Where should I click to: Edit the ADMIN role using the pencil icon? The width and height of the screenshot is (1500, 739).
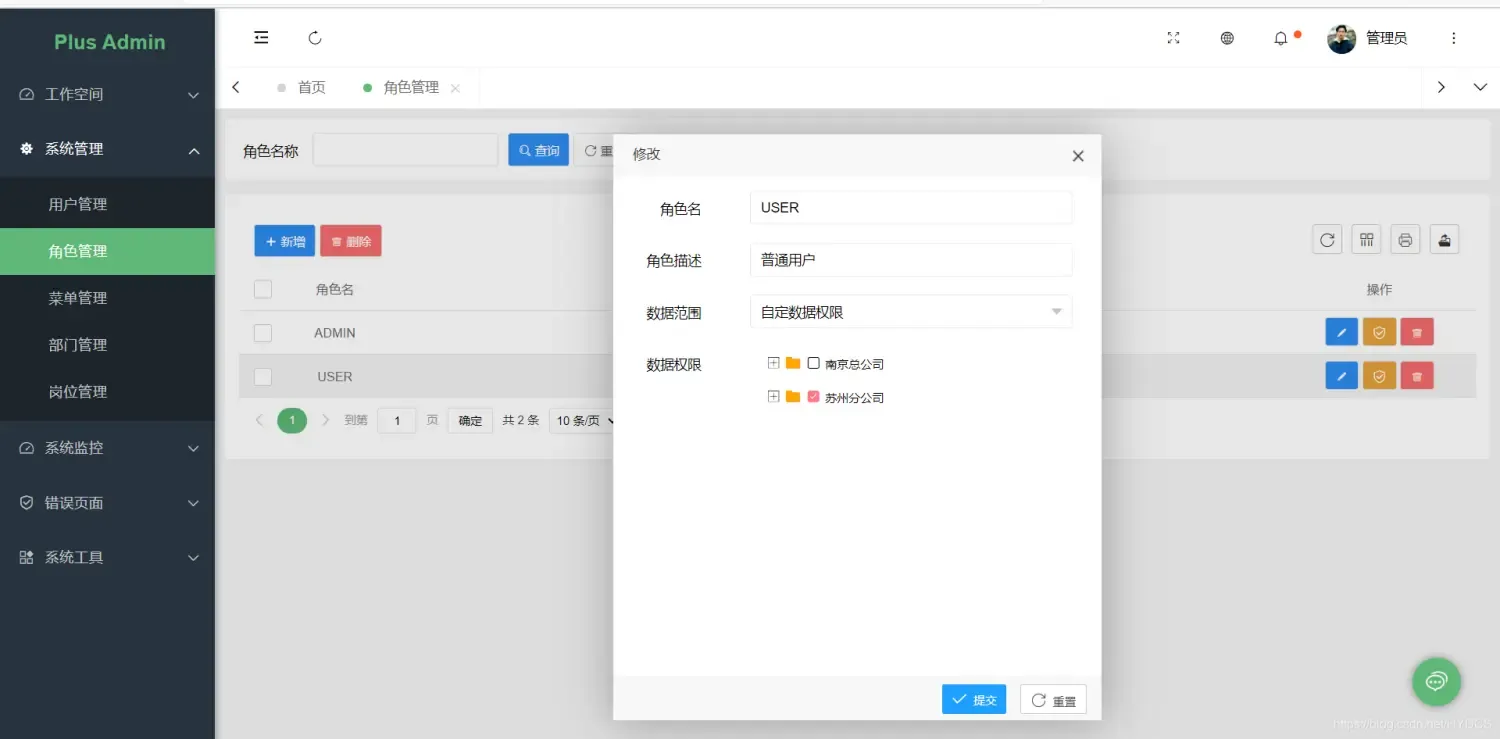[x=1341, y=331]
